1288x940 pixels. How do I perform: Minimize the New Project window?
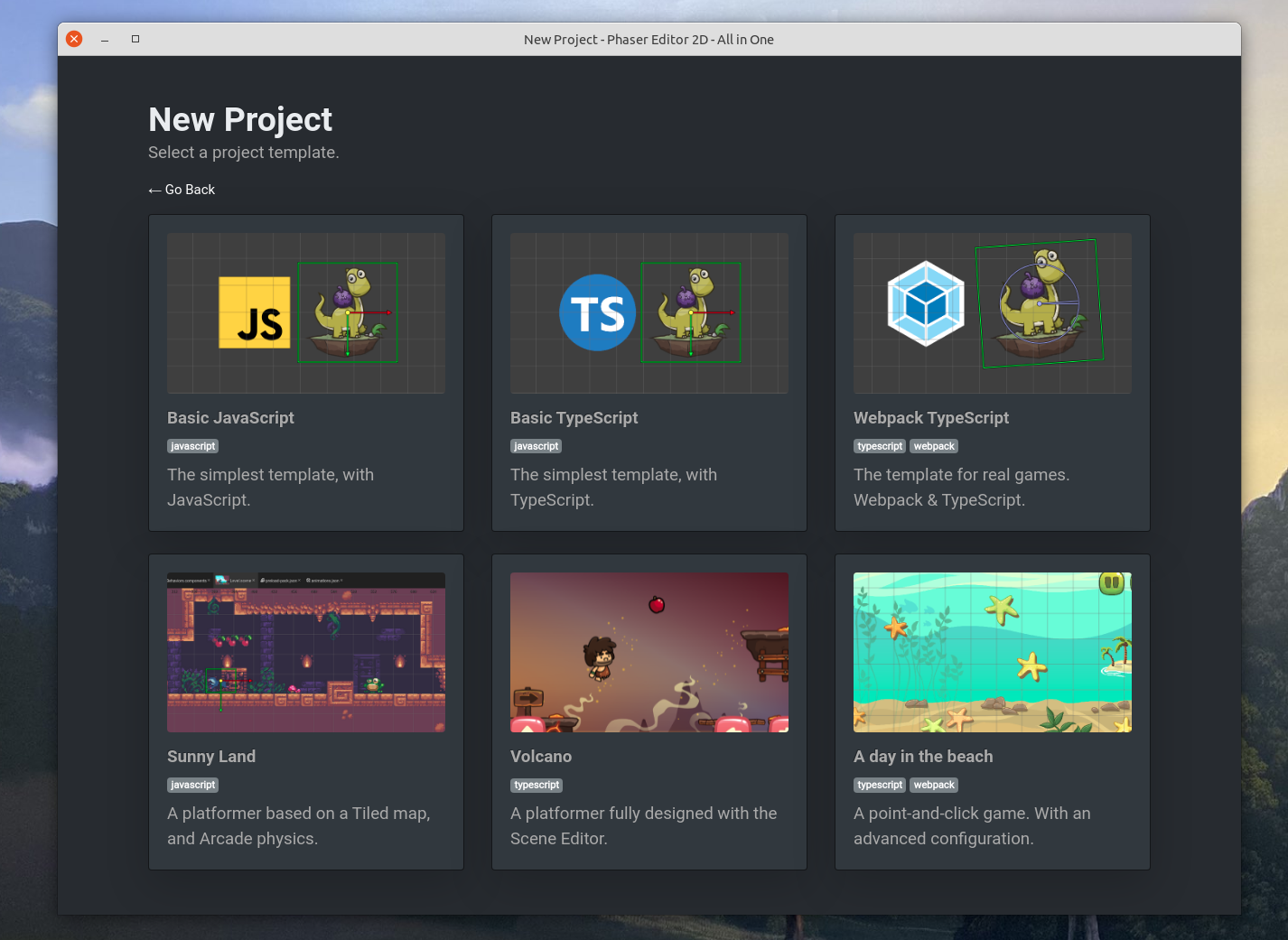click(x=105, y=39)
